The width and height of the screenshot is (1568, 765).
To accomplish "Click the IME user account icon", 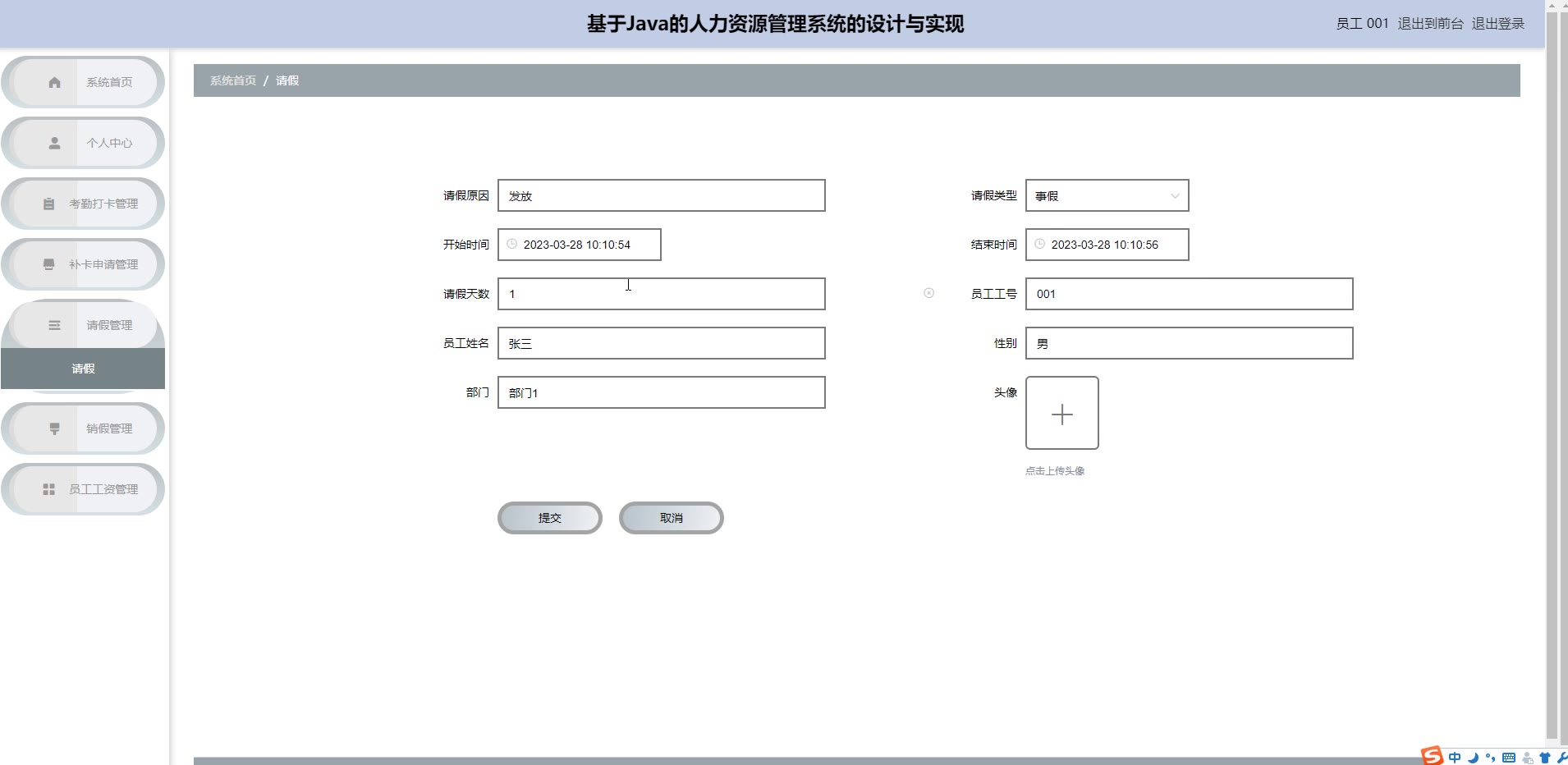I will point(1528,758).
